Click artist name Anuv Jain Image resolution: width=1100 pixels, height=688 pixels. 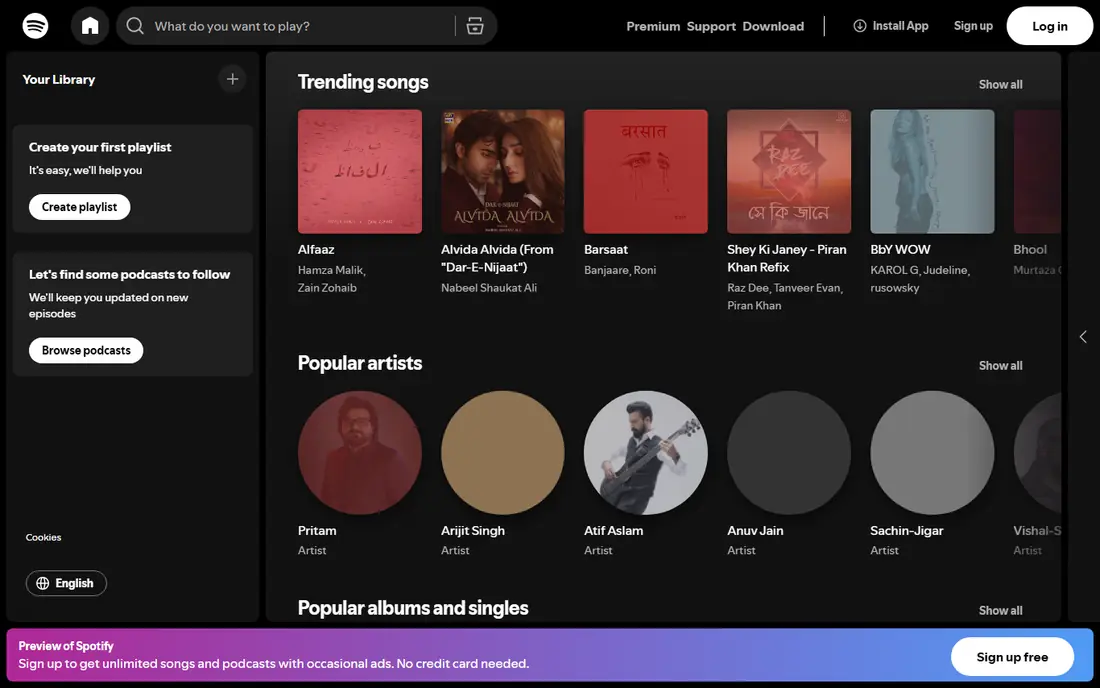point(755,531)
